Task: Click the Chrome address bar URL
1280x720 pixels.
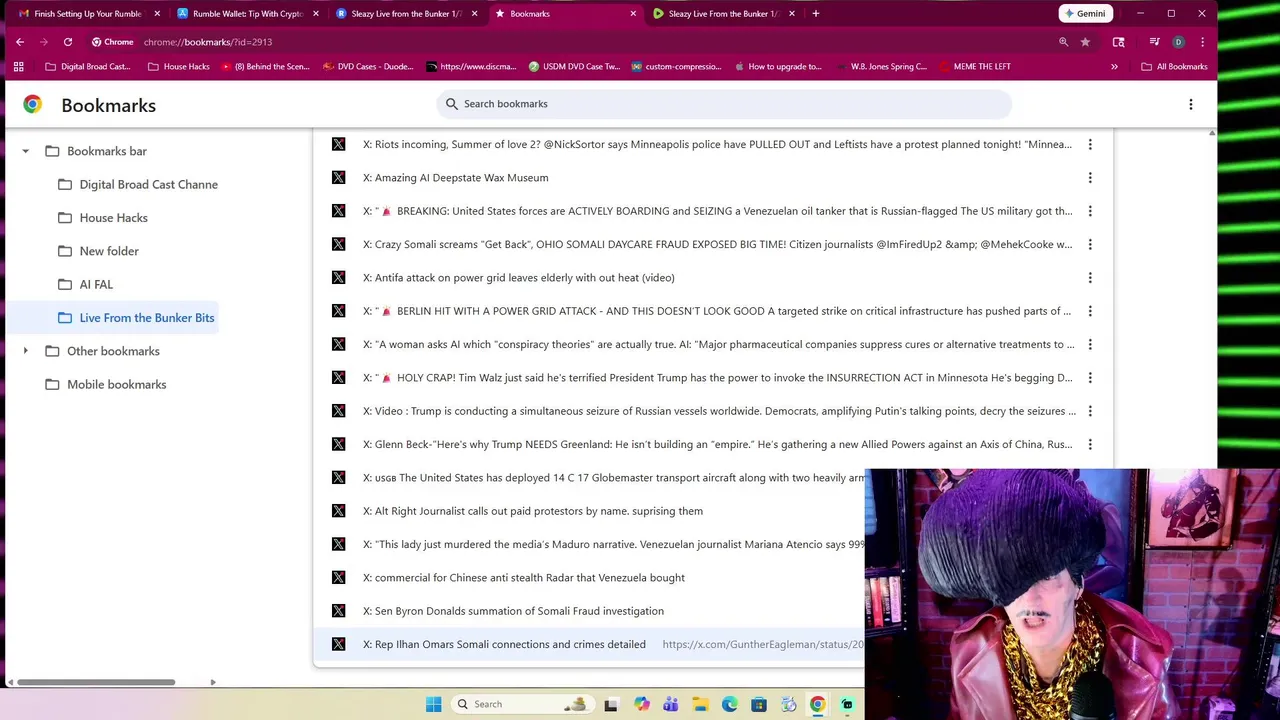Action: pyautogui.click(x=207, y=42)
